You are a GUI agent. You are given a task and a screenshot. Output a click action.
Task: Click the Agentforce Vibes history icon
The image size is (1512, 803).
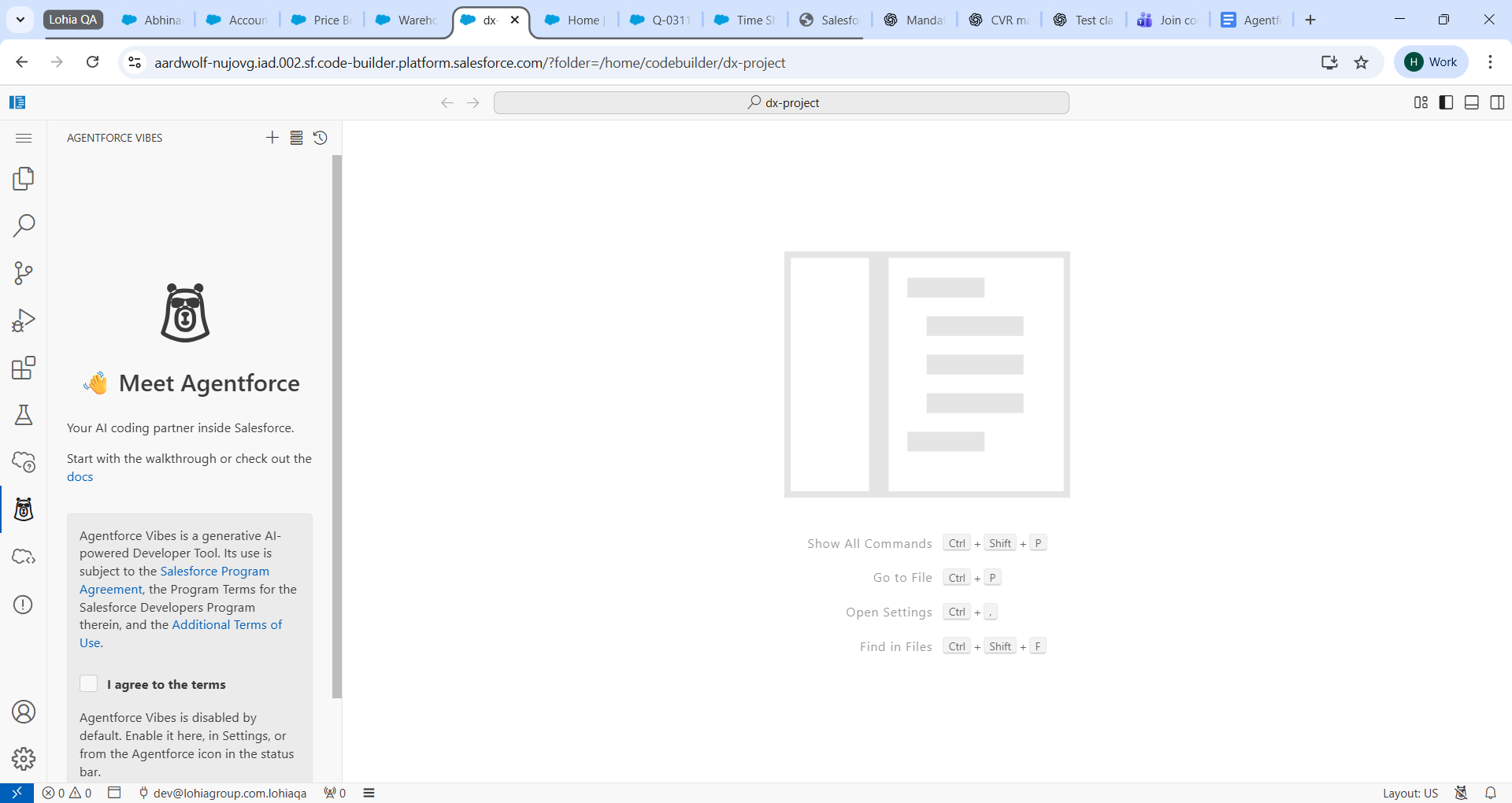click(320, 138)
